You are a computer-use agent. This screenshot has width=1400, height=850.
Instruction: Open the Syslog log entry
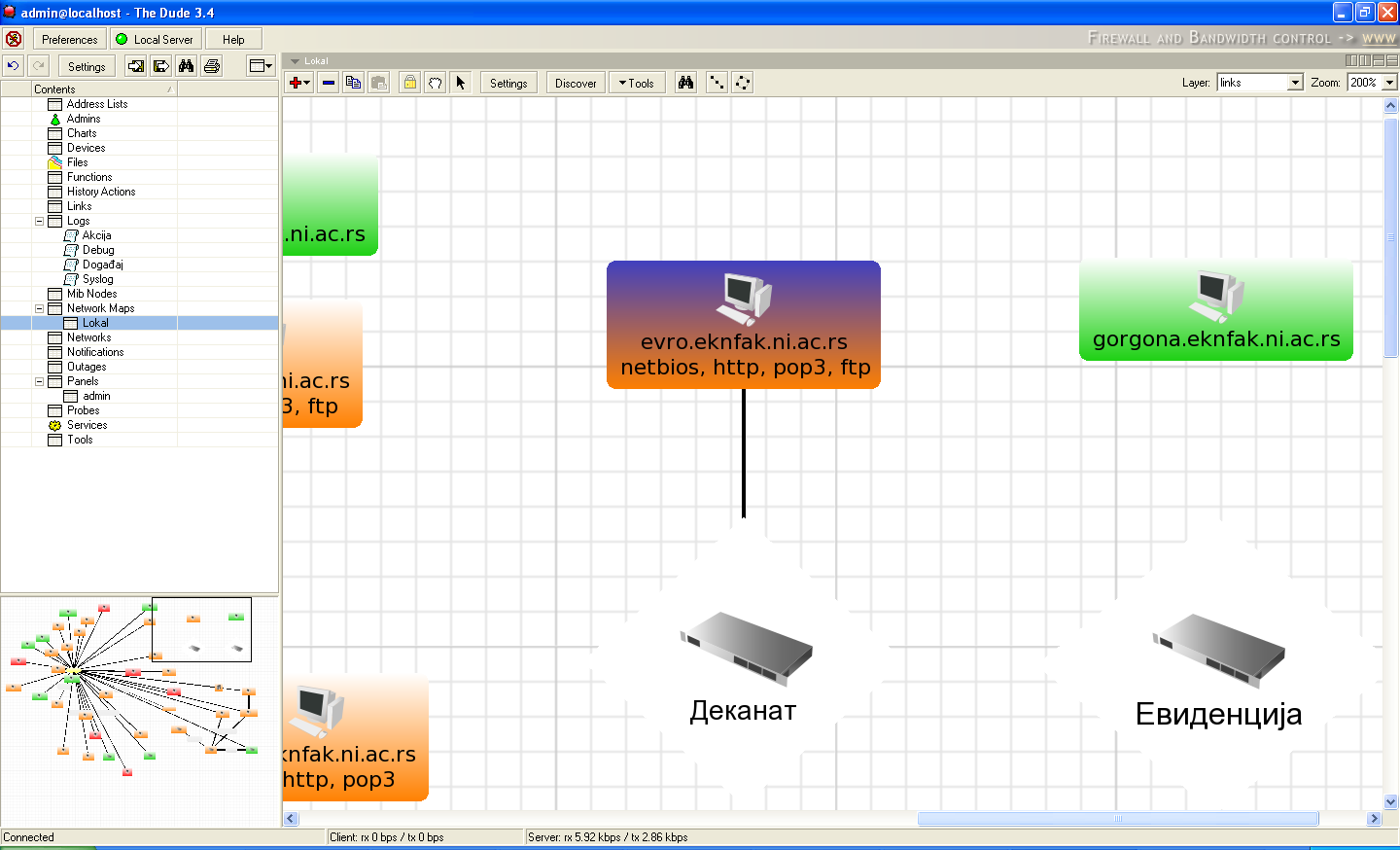click(x=97, y=279)
